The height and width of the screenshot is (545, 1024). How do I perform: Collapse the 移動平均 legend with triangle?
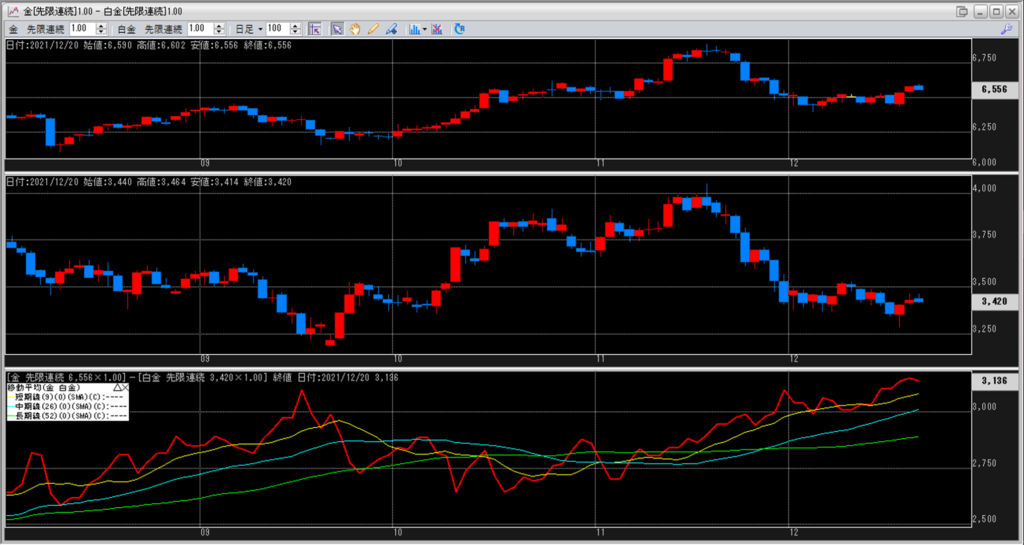tap(117, 386)
